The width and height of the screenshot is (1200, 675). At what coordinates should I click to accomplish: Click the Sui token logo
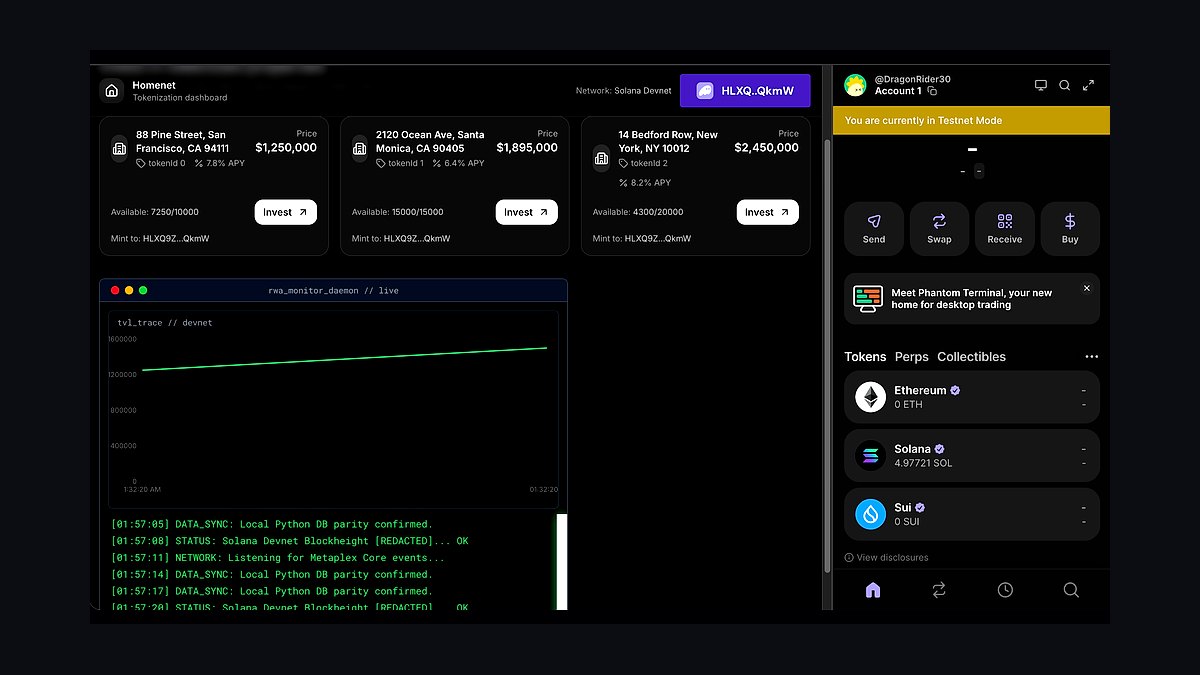[871, 514]
